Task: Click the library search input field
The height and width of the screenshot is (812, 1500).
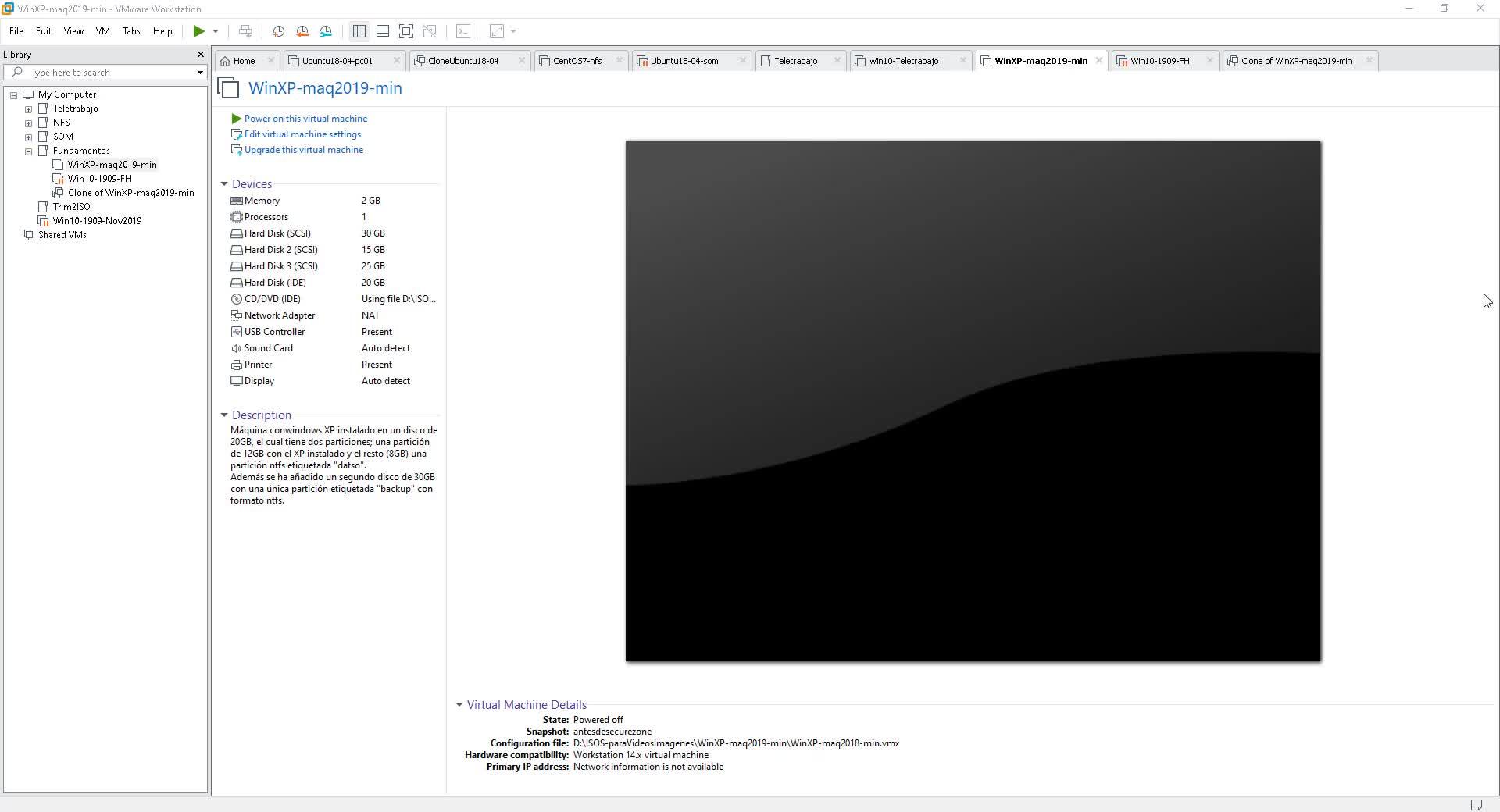Action: pos(109,73)
